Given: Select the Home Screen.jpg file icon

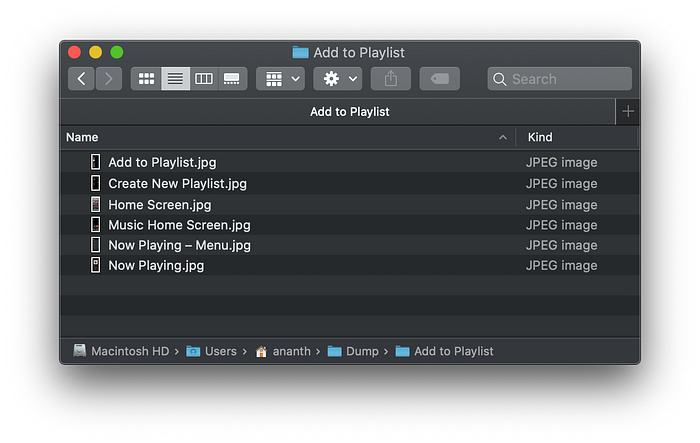Looking at the screenshot, I should pyautogui.click(x=96, y=204).
